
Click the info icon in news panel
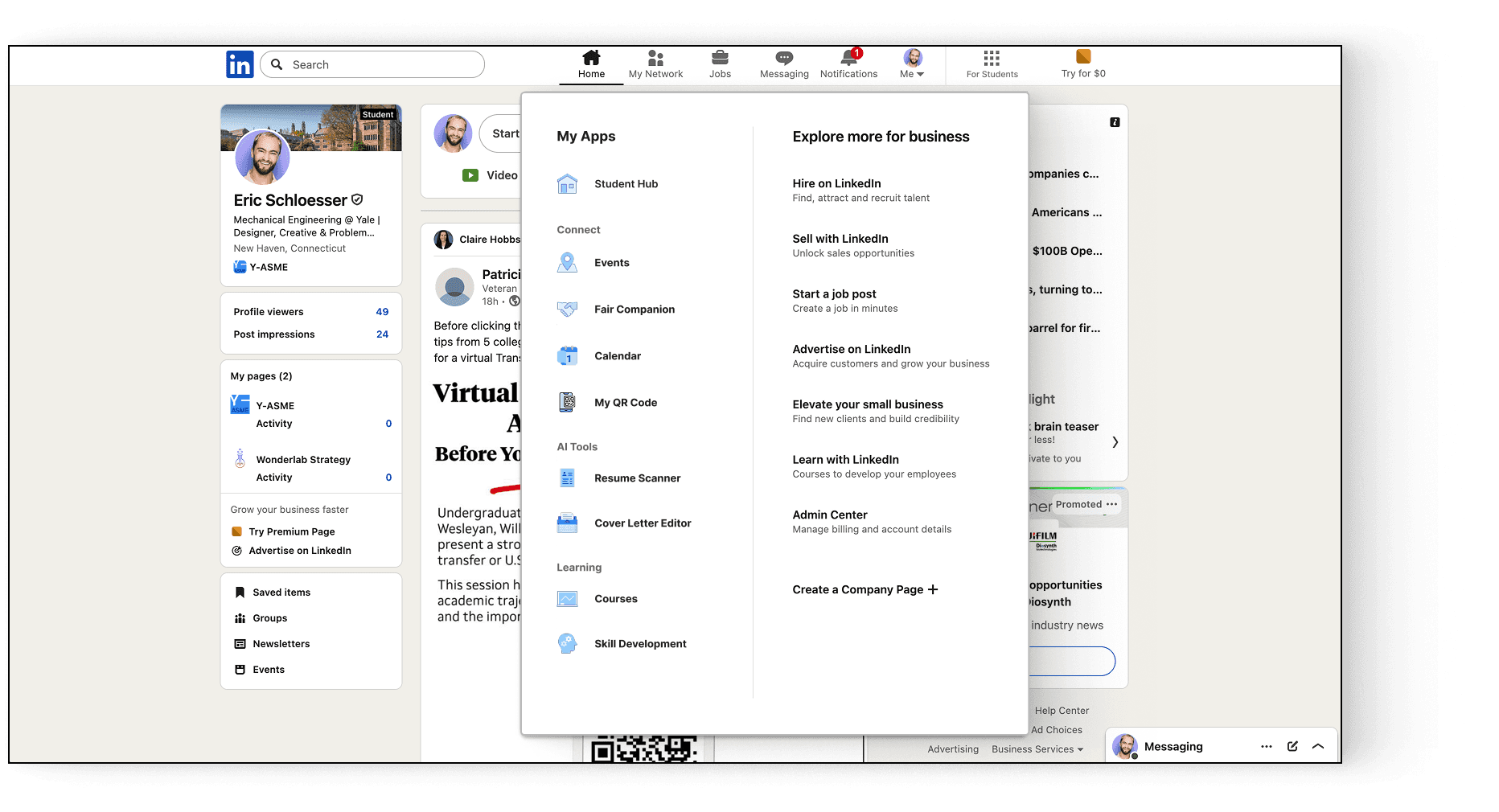pyautogui.click(x=1115, y=122)
